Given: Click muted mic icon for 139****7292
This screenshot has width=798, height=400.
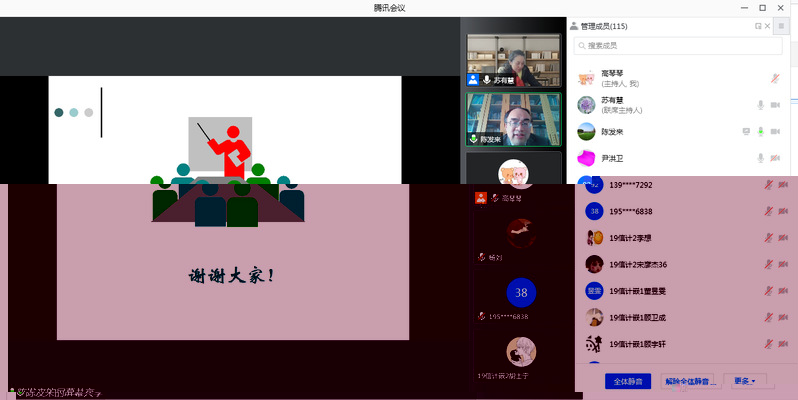Looking at the screenshot, I should [769, 185].
